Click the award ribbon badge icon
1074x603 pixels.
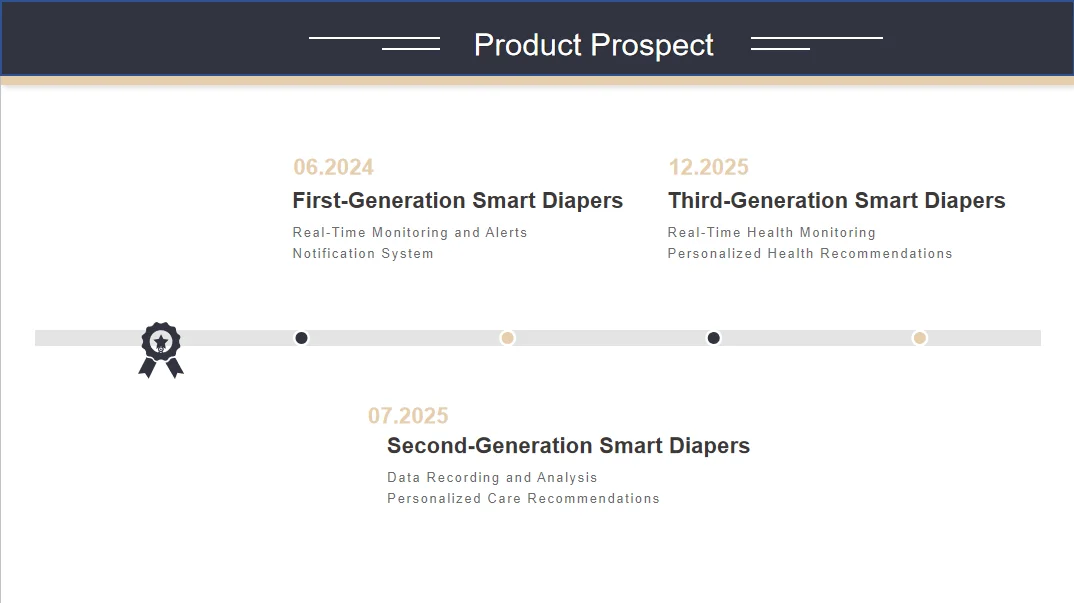coord(161,349)
